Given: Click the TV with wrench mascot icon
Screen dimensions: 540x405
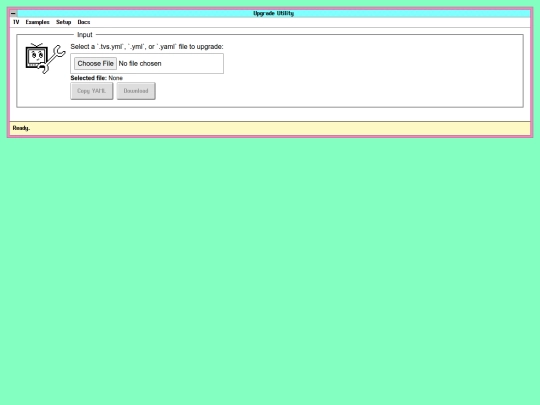Looking at the screenshot, I should click(x=45, y=58).
